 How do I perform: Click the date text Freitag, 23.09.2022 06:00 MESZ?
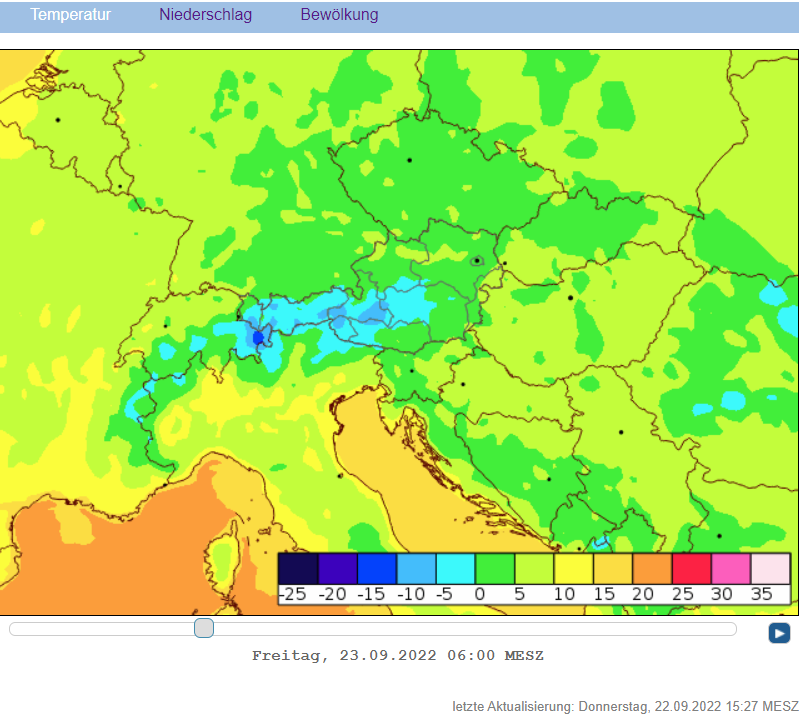point(397,655)
